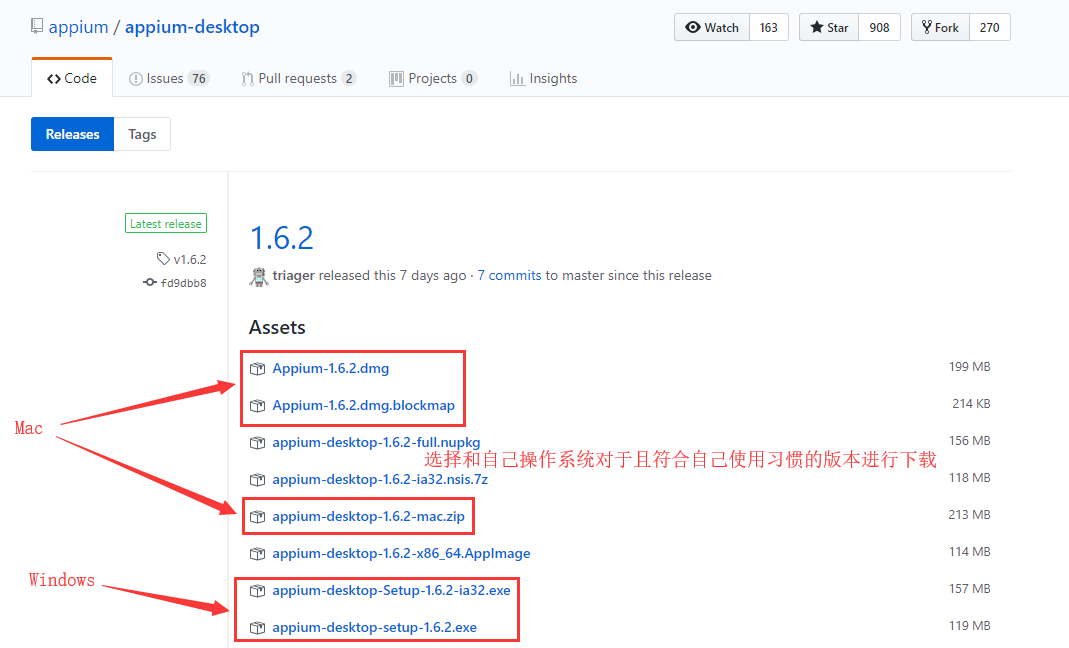This screenshot has height=648, width=1069.
Task: Click the commit icon next to fd9dbb8
Action: pos(150,282)
